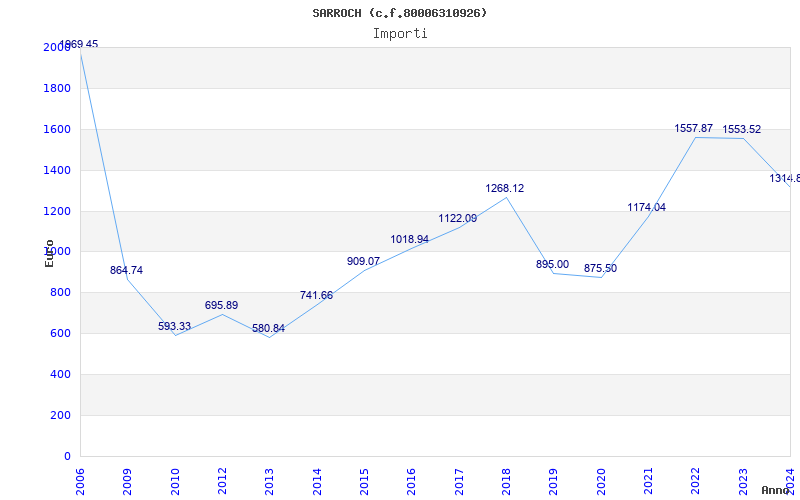
Task: Select data label 741.66
Action: (316, 295)
